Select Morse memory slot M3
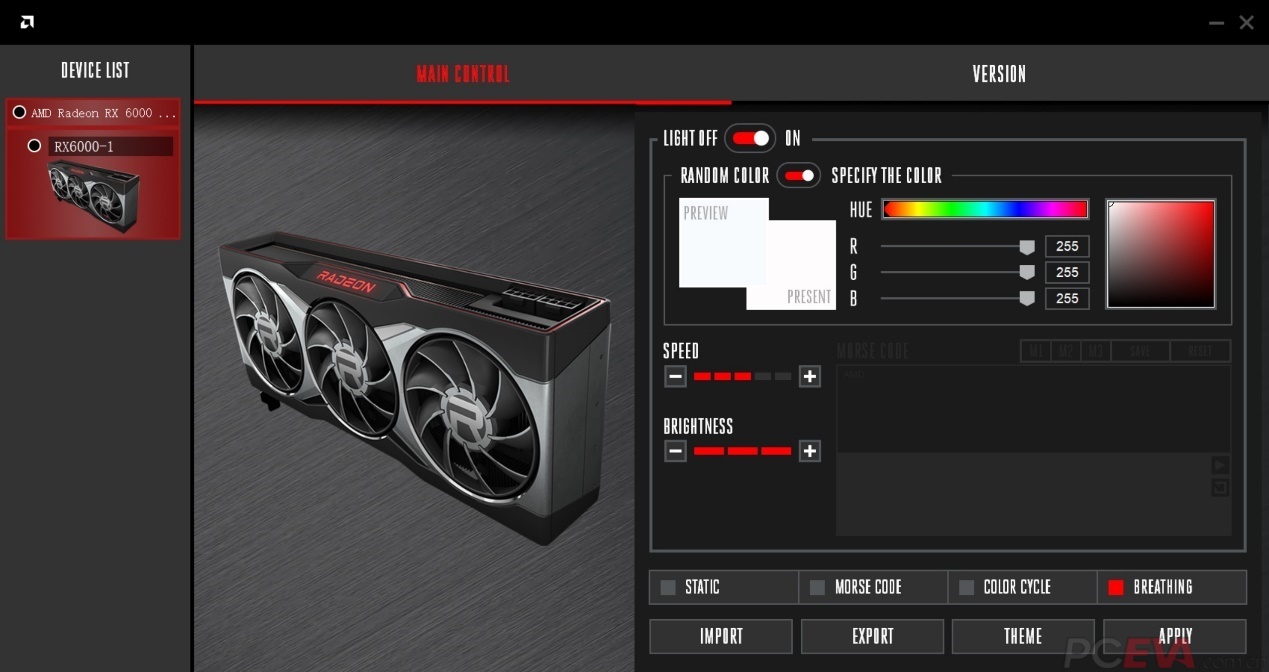Viewport: 1269px width, 672px height. 1096,351
